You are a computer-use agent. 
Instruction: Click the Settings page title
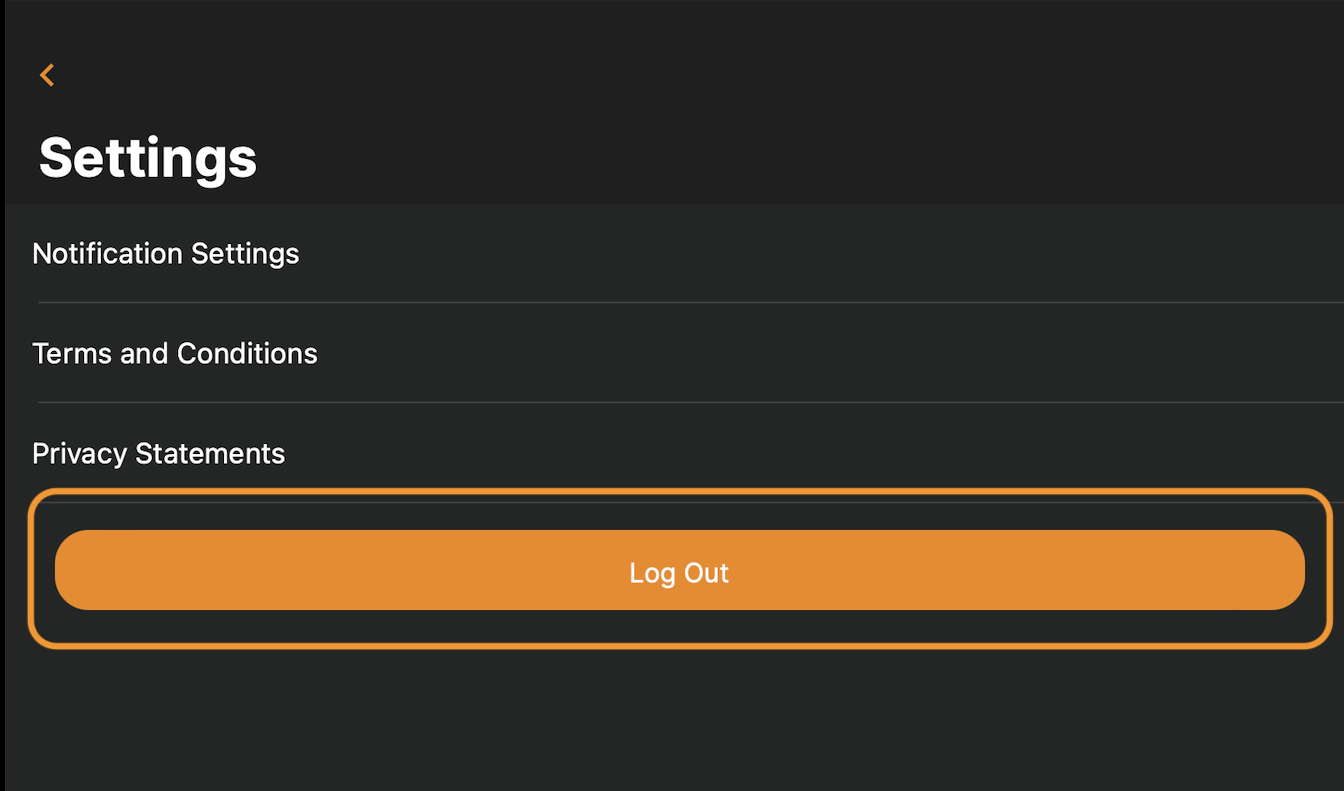pos(147,158)
